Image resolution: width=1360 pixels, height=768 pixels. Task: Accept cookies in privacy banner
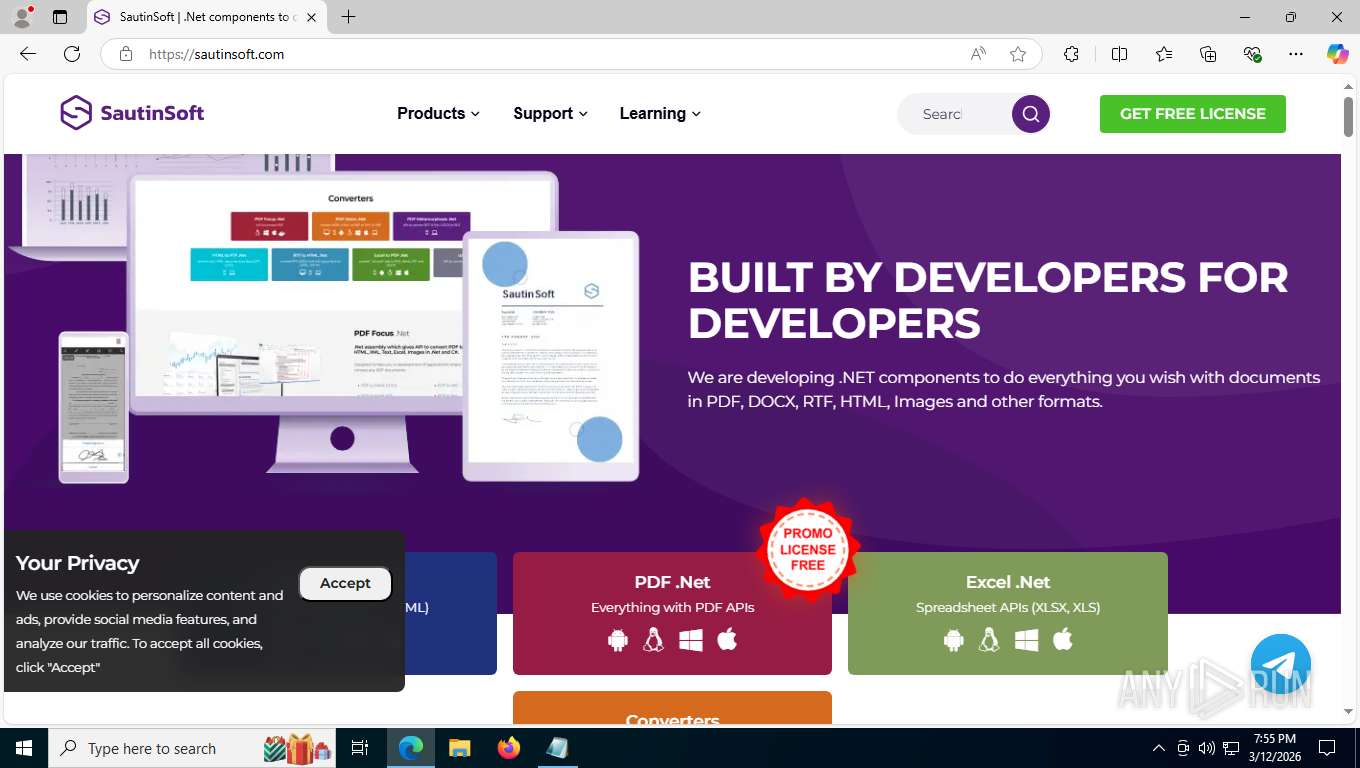(x=345, y=583)
